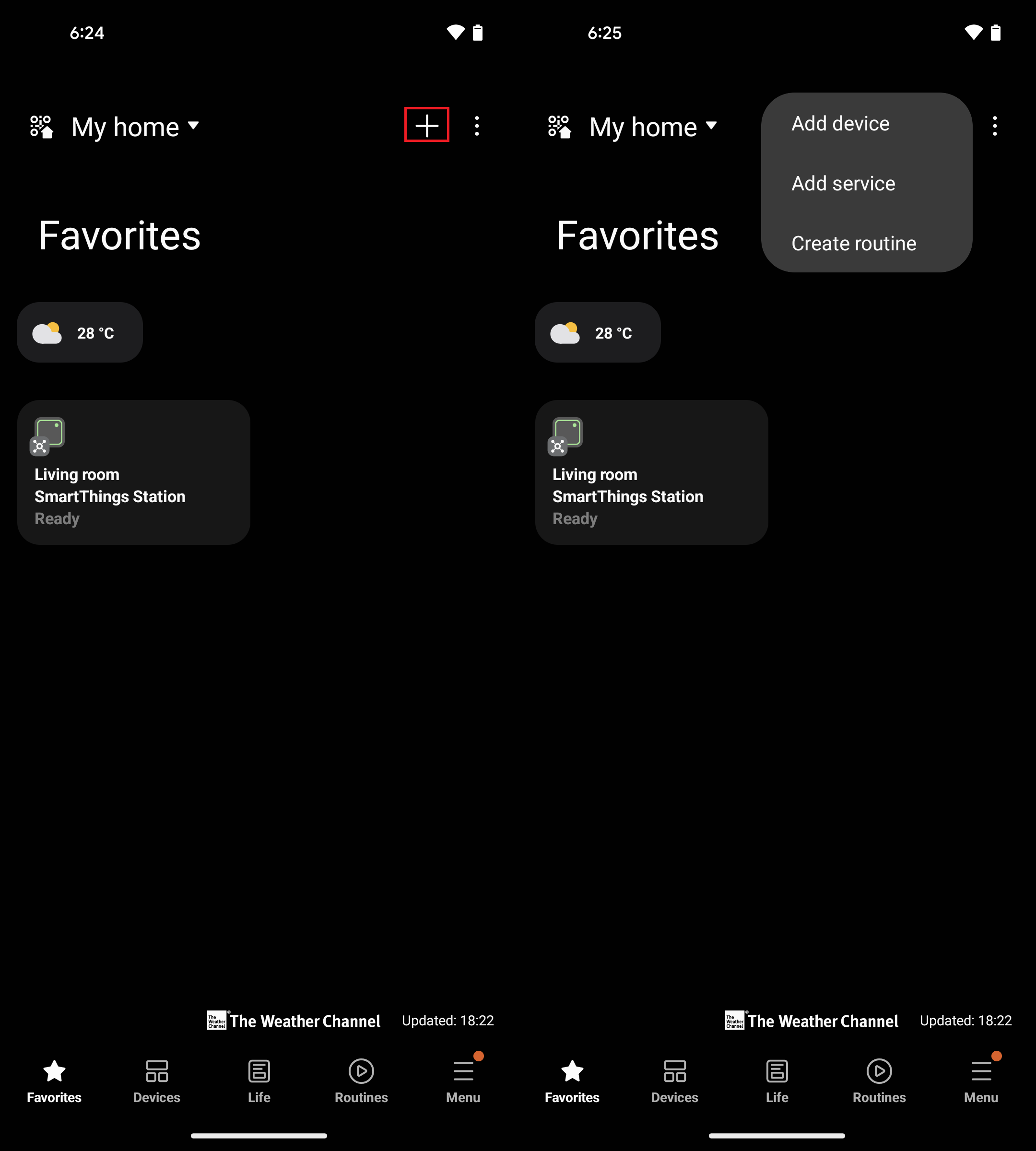Click the Add device menu option

[x=840, y=123]
